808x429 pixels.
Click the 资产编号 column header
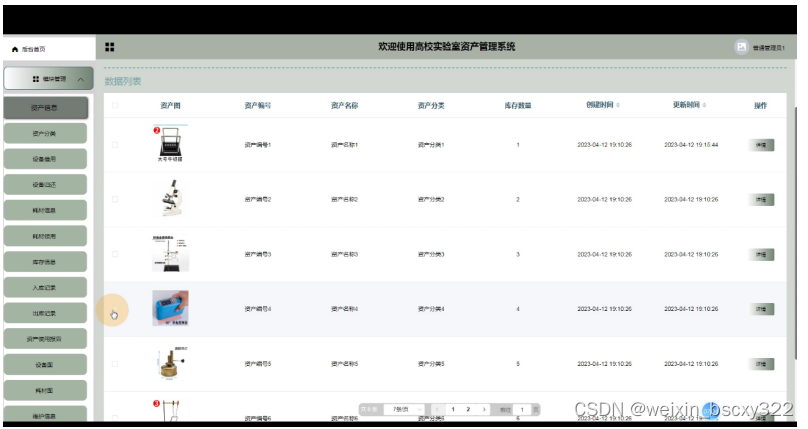[258, 106]
